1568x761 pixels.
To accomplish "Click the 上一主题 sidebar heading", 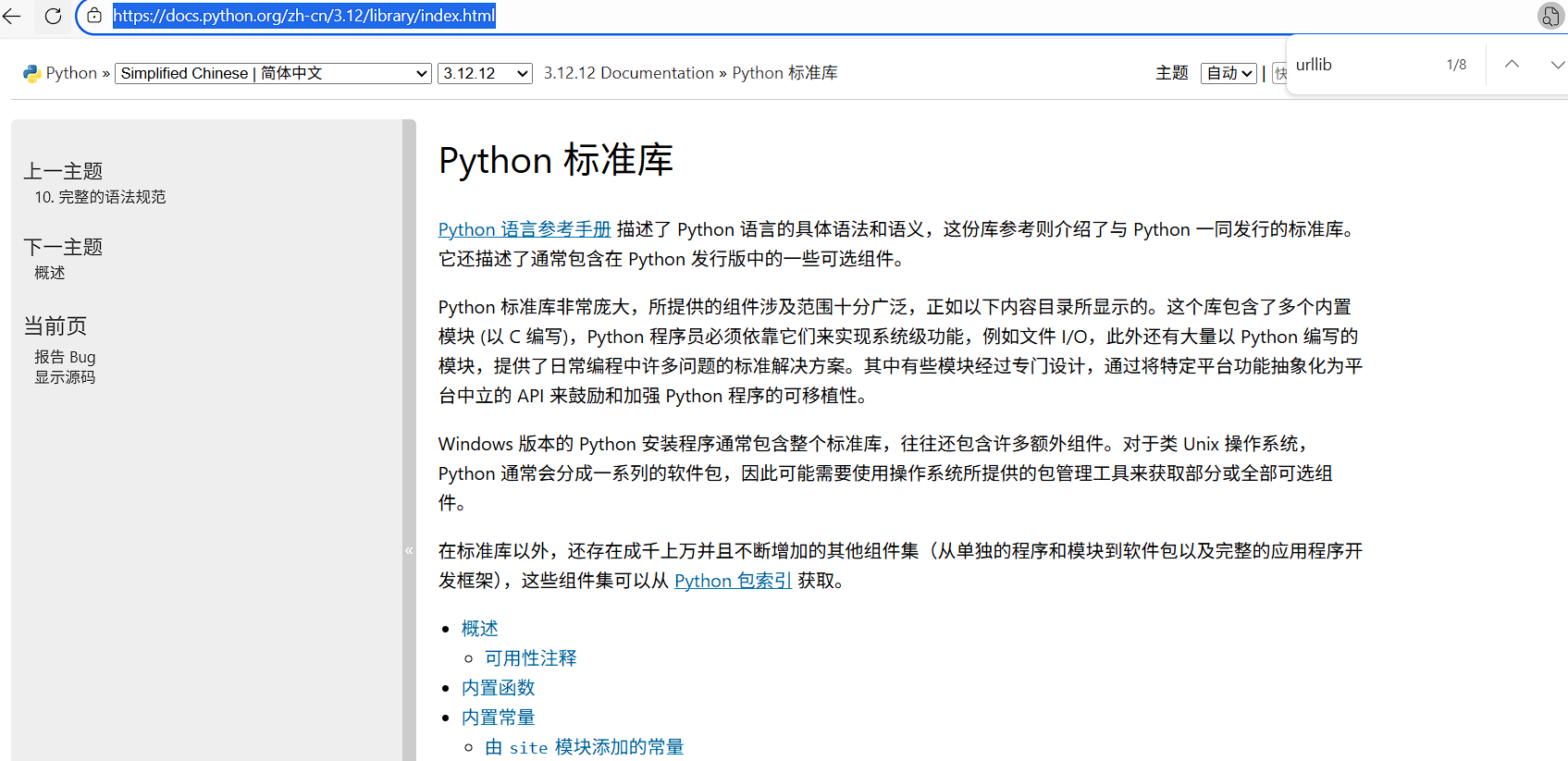I will [x=63, y=171].
